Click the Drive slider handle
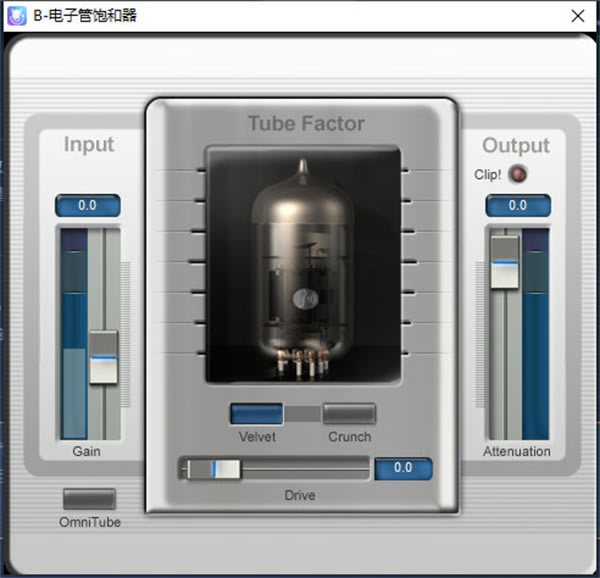 (x=225, y=468)
